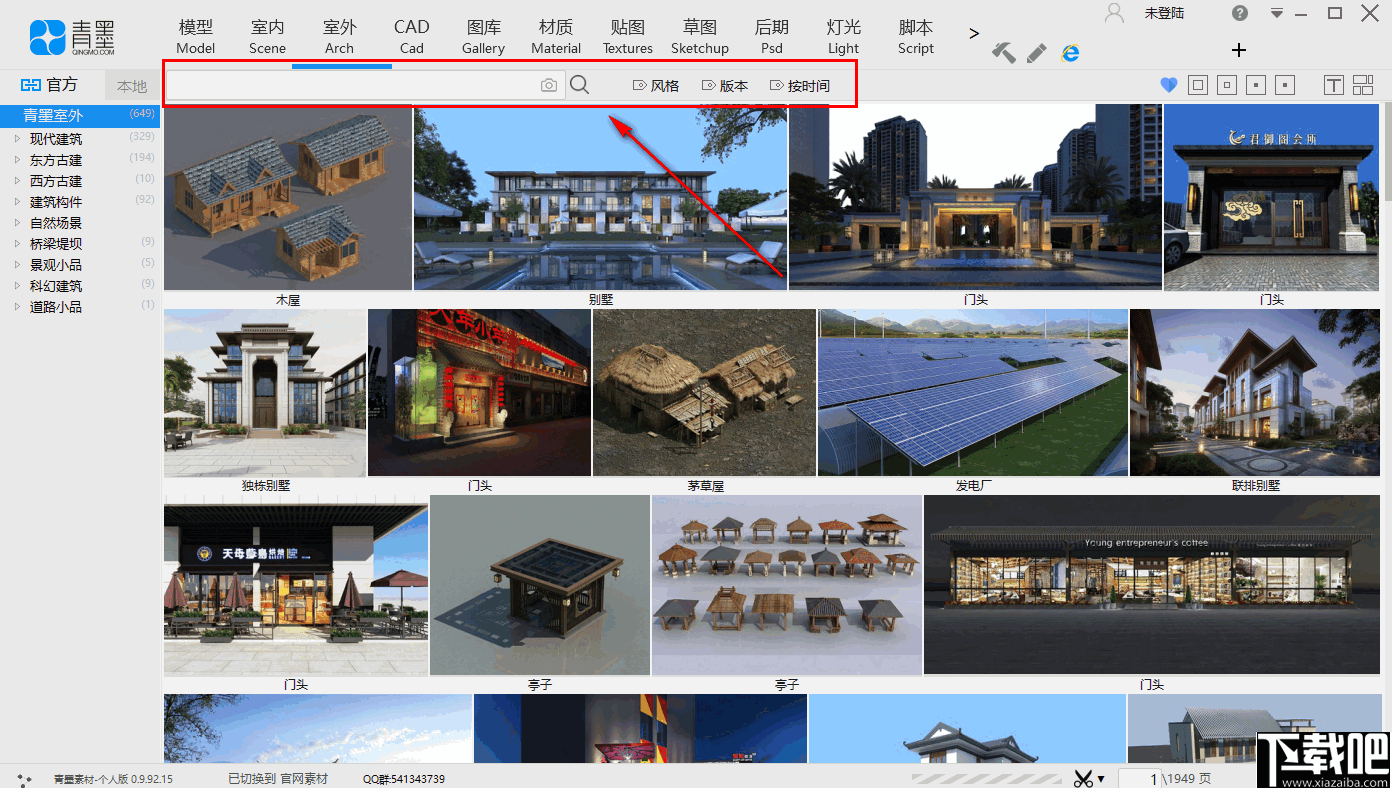Switch to the 本地 local library button
Viewport: 1392px width, 788px height.
132,86
